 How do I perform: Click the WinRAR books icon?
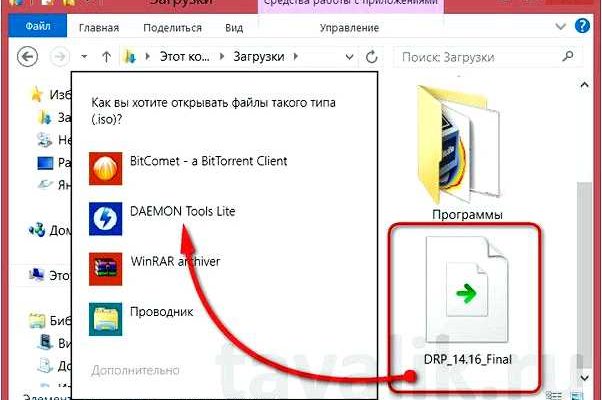106,269
